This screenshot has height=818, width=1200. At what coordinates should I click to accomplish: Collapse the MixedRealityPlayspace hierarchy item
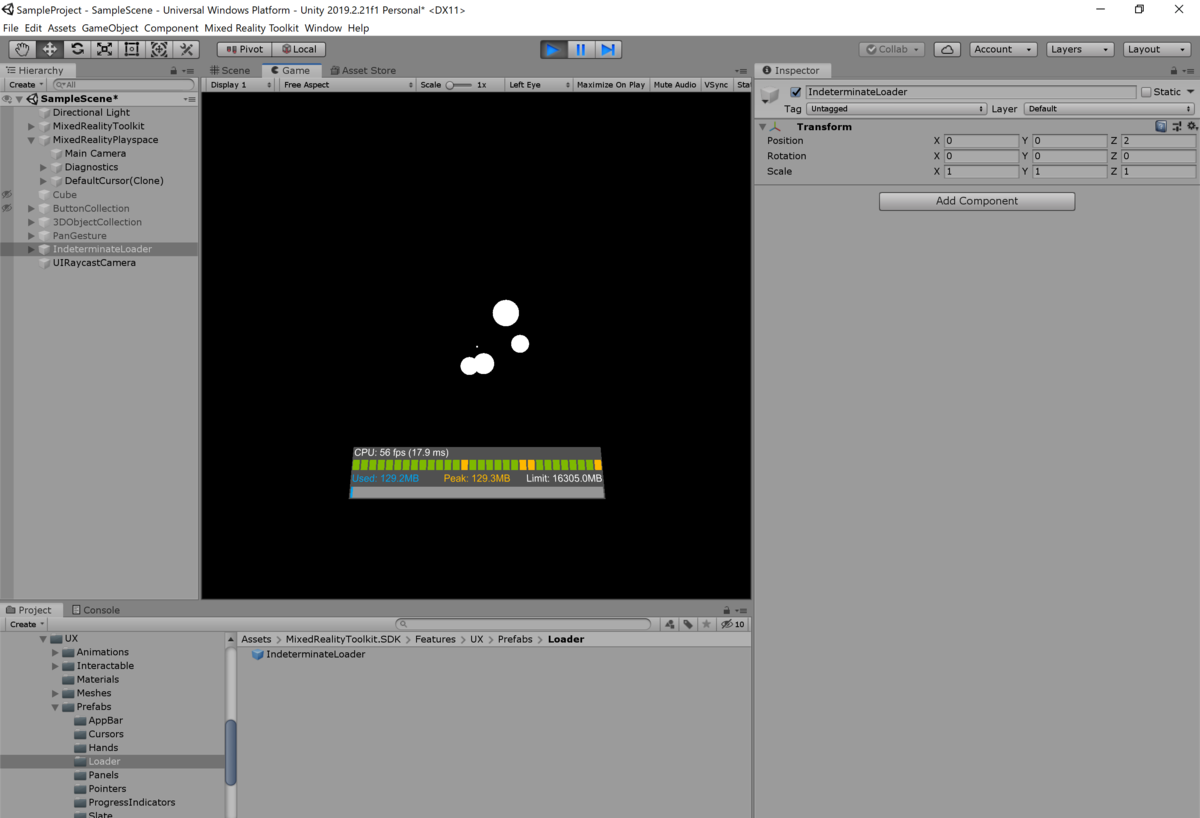pos(32,141)
